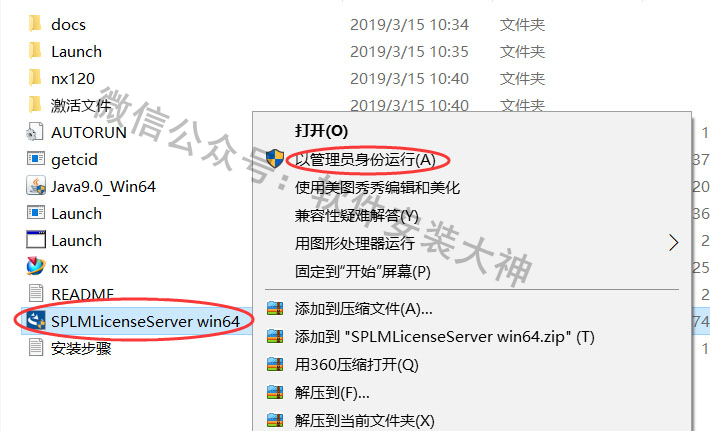Select the docs file name
This screenshot has width=710, height=431.
coord(68,24)
